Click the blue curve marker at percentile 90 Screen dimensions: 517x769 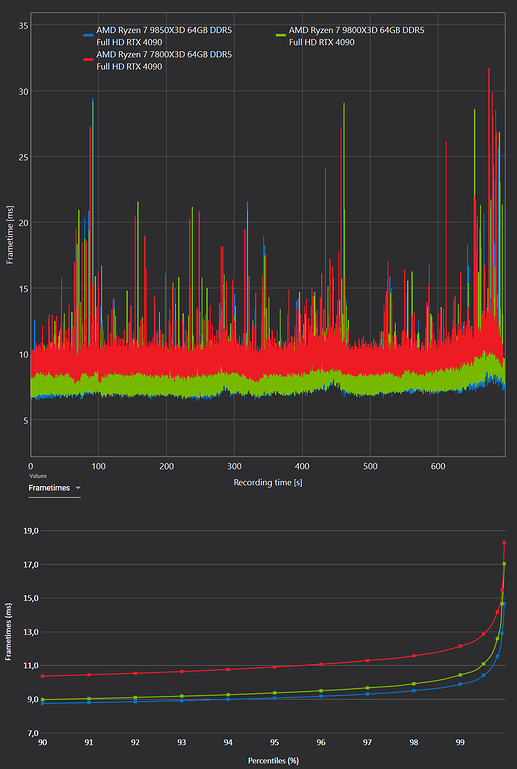43,703
